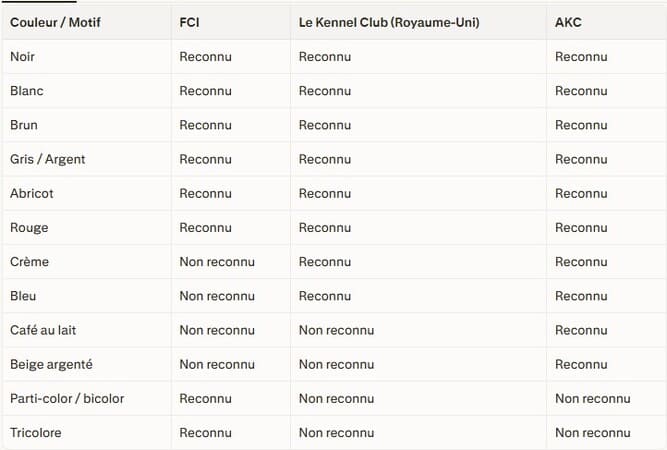Click the "Le Kennel Club (Royaume-Uni)" header

(389, 22)
